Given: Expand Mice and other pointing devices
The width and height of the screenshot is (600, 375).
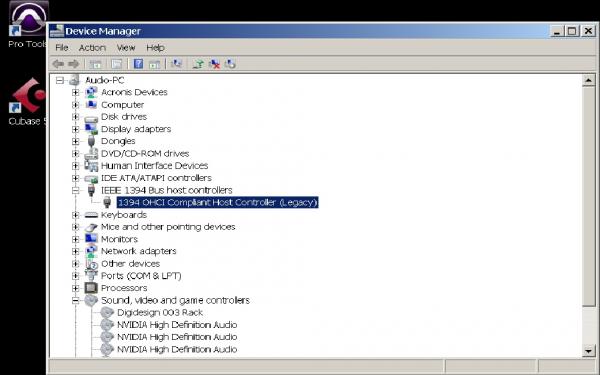Looking at the screenshot, I should click(75, 227).
